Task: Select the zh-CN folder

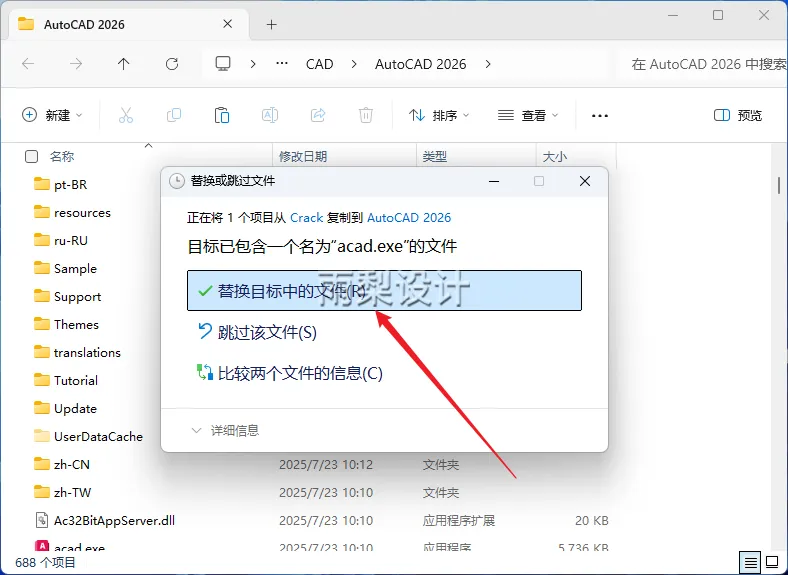Action: click(62, 464)
